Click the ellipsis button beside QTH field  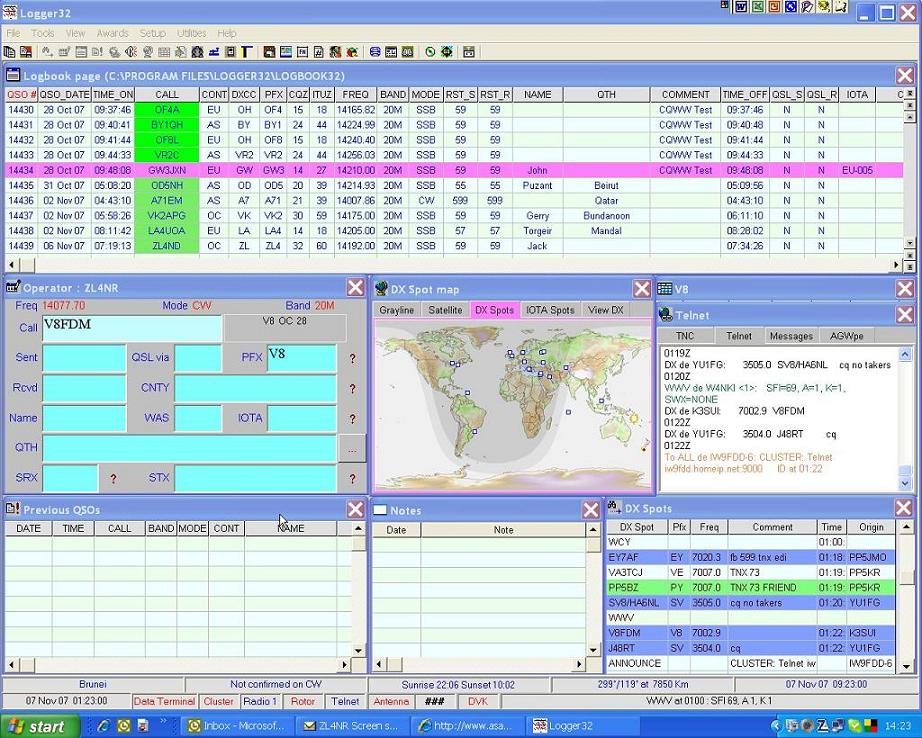pos(352,450)
